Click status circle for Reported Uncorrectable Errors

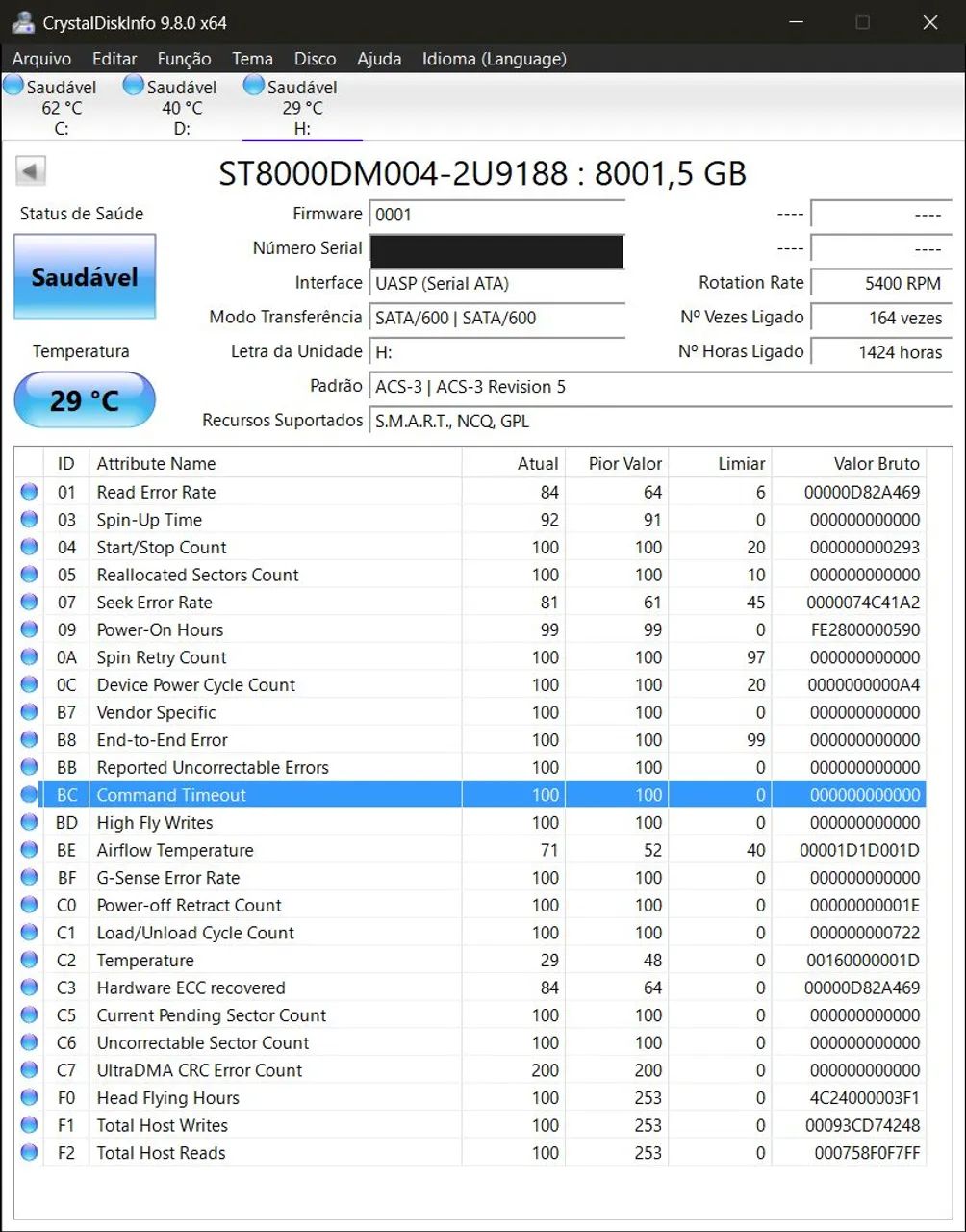tap(29, 767)
